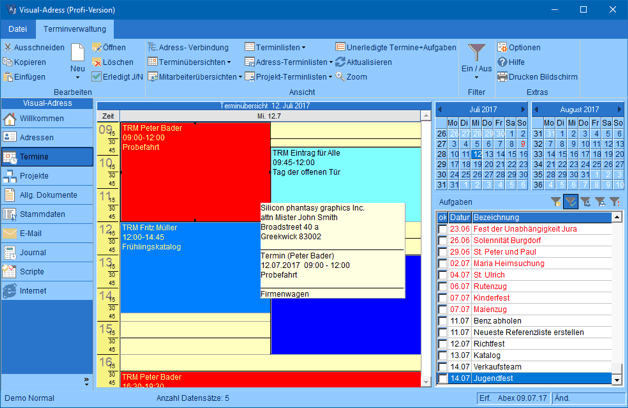Viewport: 628px width, 408px height.
Task: Check box for Verkaufsteam task
Action: click(x=442, y=367)
